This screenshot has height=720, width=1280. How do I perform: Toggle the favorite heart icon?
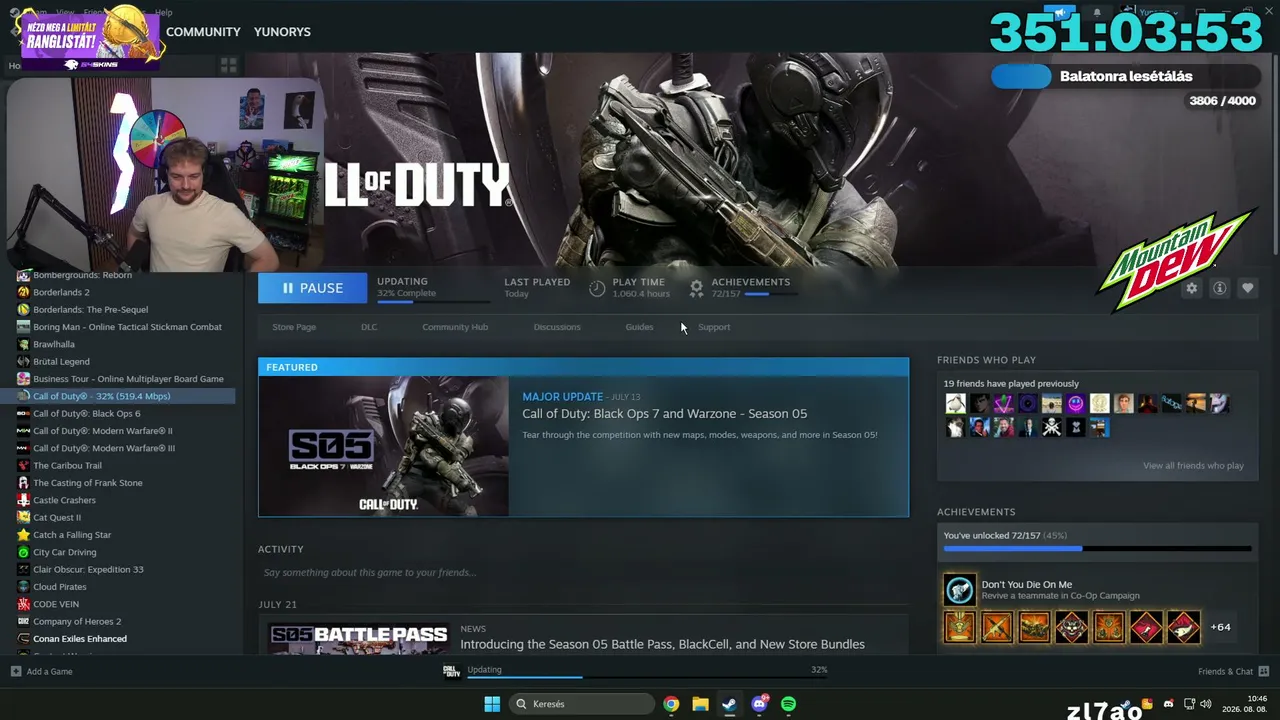(1247, 288)
